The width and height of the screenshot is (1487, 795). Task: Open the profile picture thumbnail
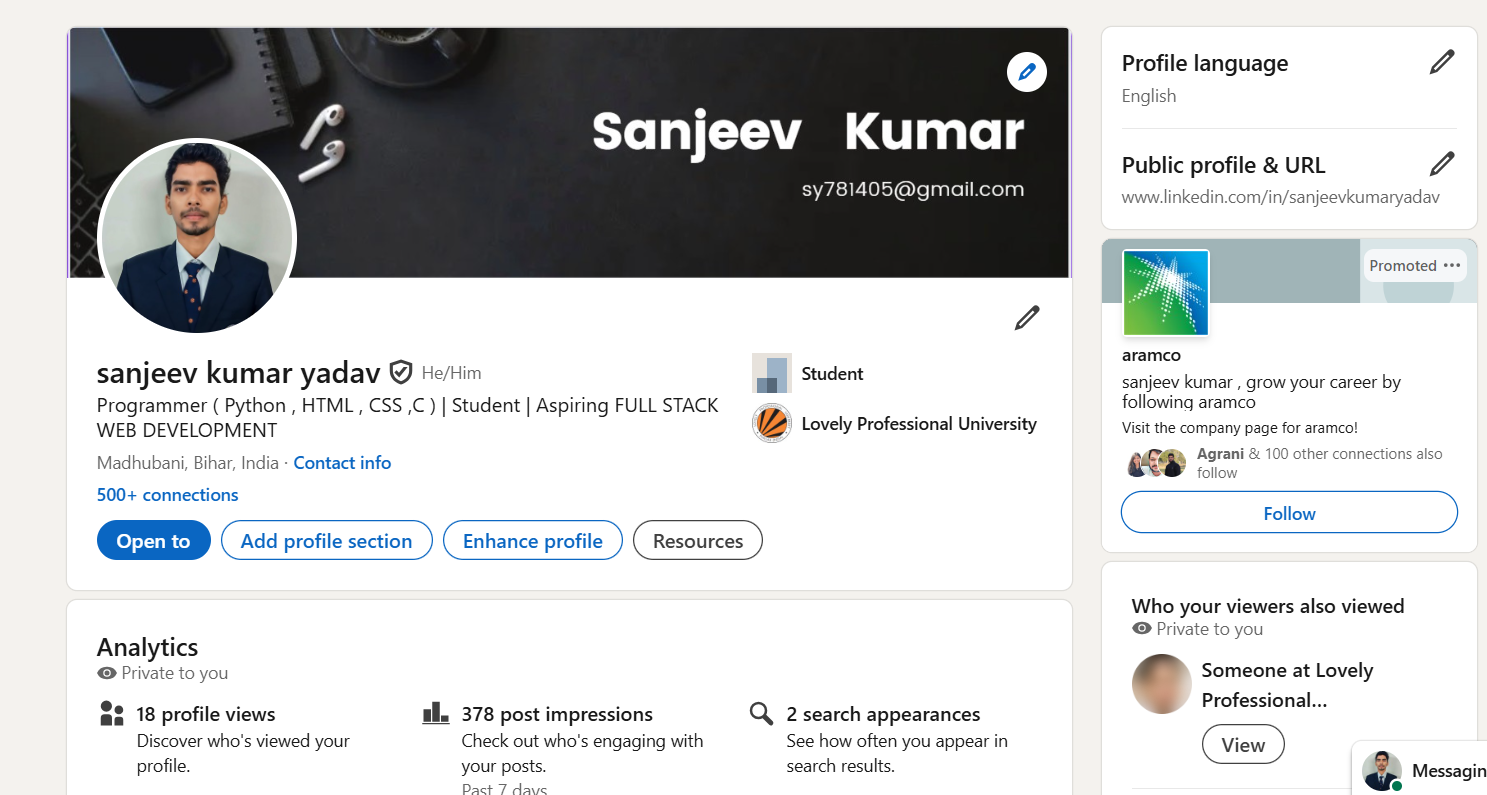click(196, 238)
